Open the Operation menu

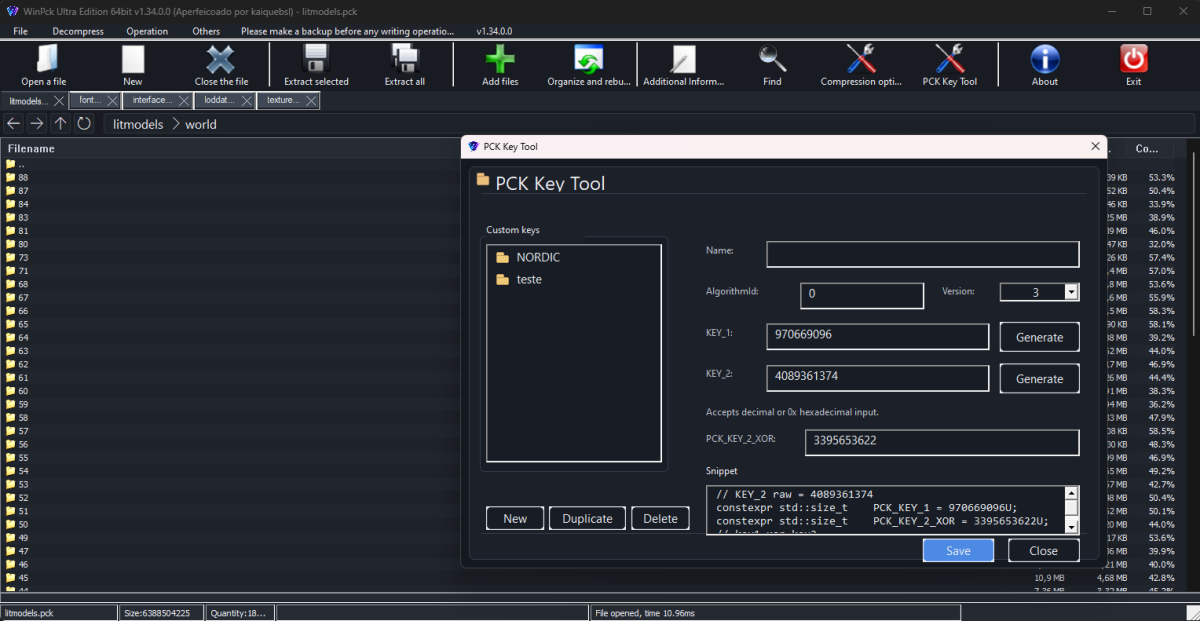click(147, 31)
